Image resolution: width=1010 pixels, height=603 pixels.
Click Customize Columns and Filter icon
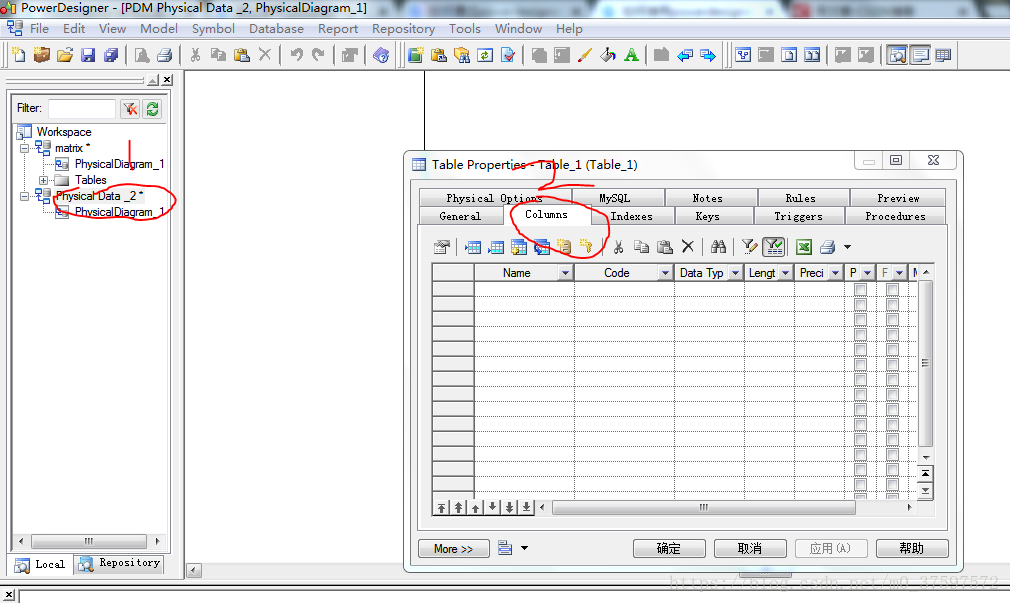tap(749, 247)
